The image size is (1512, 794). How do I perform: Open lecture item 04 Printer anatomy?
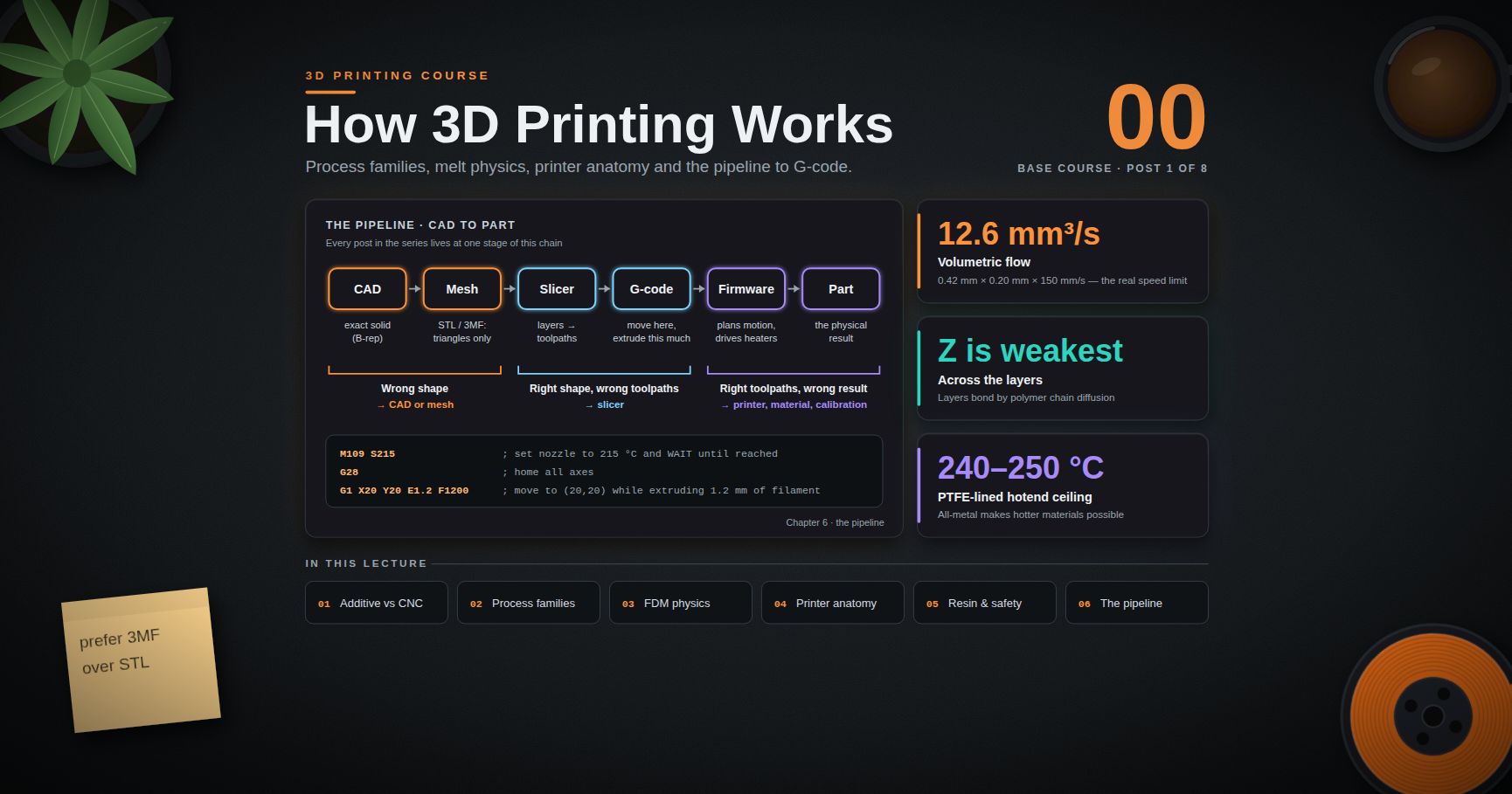[x=833, y=603]
